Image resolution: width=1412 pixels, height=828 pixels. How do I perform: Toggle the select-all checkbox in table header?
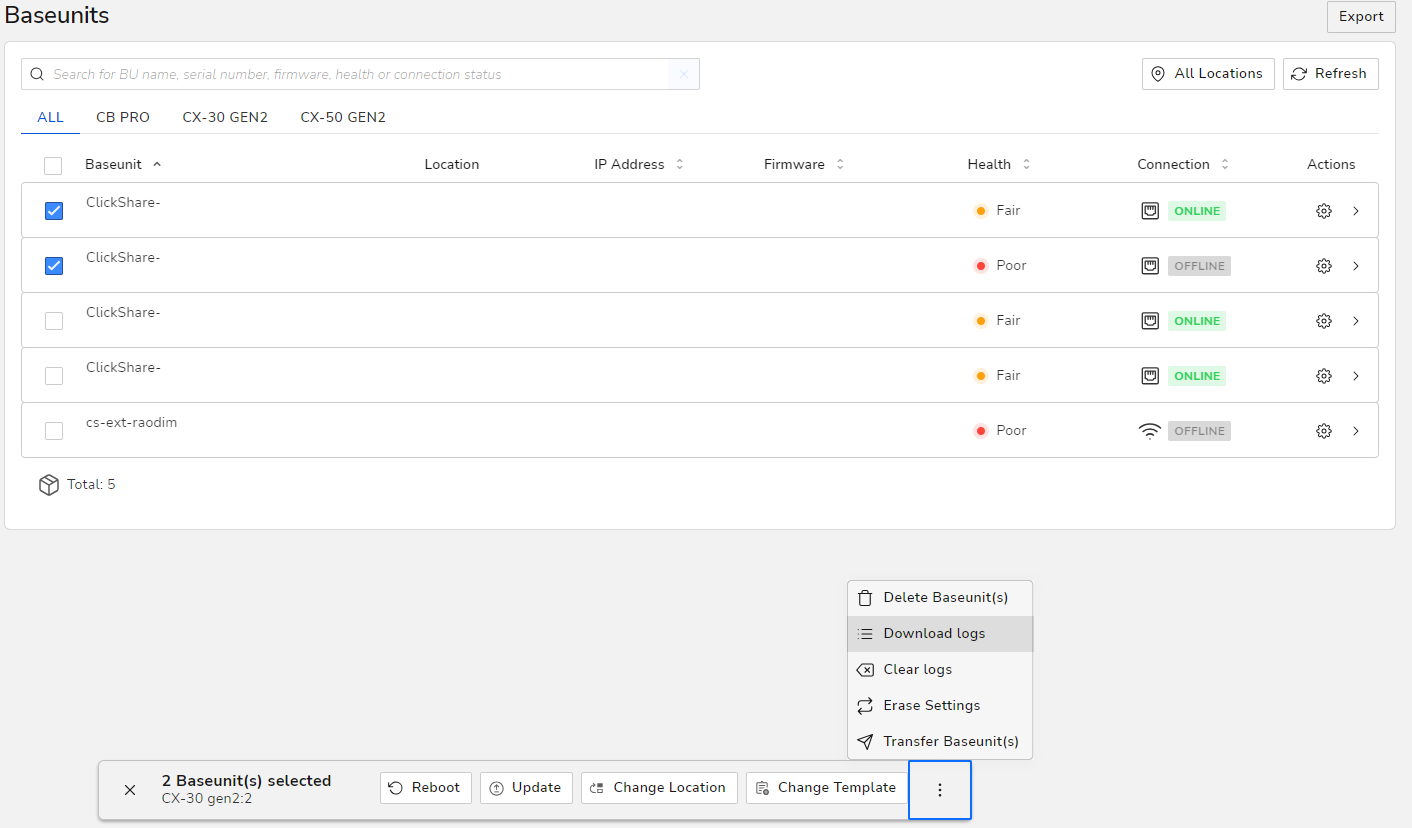click(53, 165)
